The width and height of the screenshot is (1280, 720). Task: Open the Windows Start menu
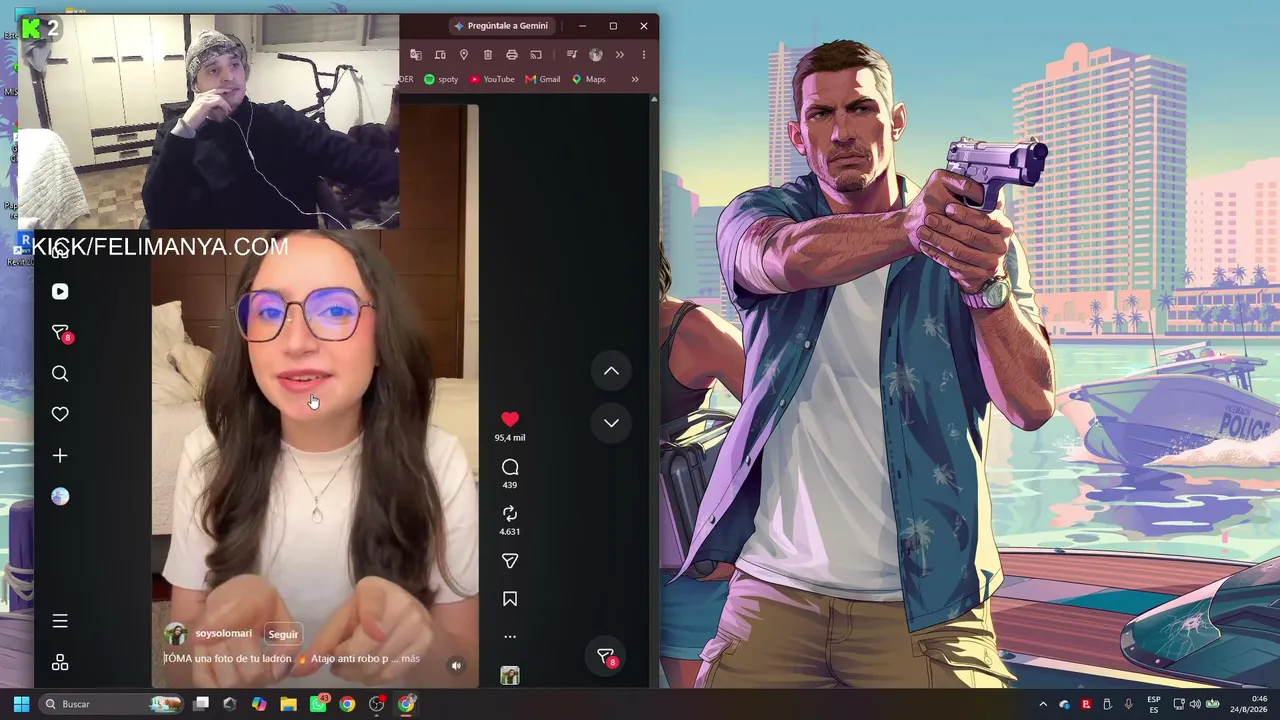[21, 704]
